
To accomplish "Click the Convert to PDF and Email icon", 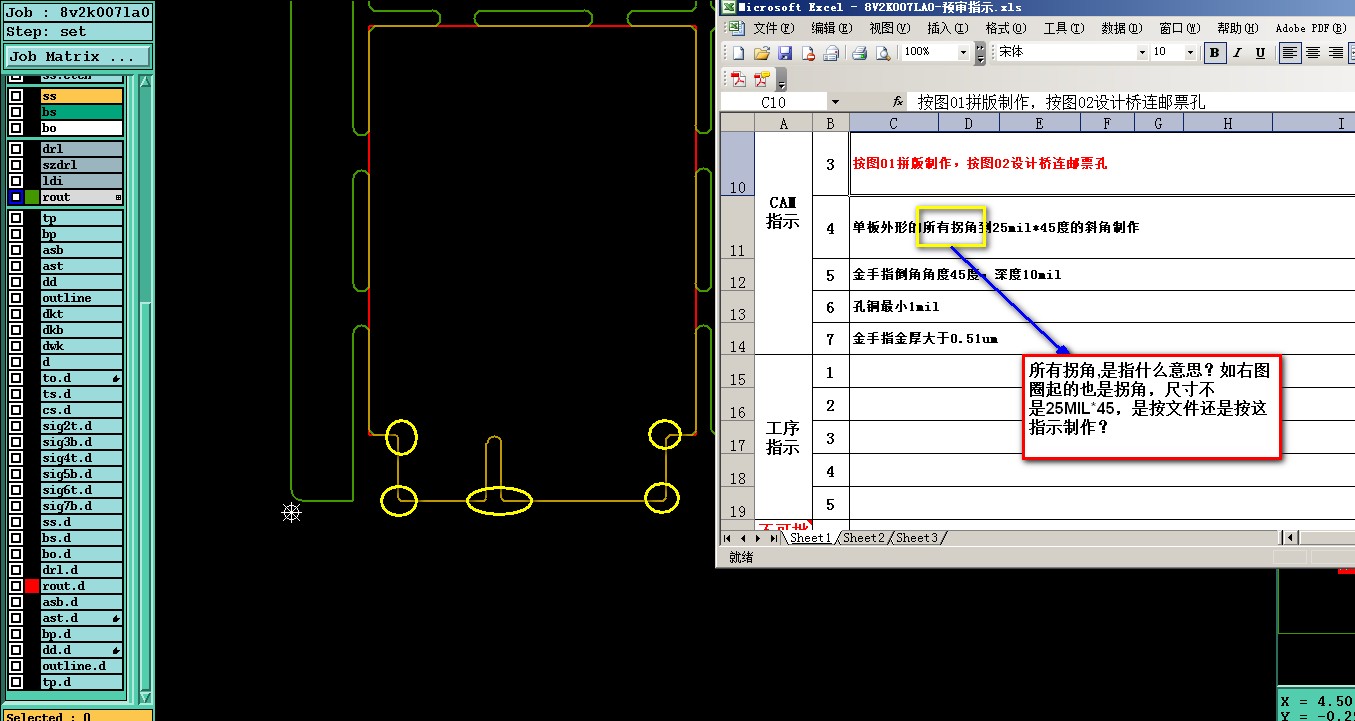I will point(762,80).
